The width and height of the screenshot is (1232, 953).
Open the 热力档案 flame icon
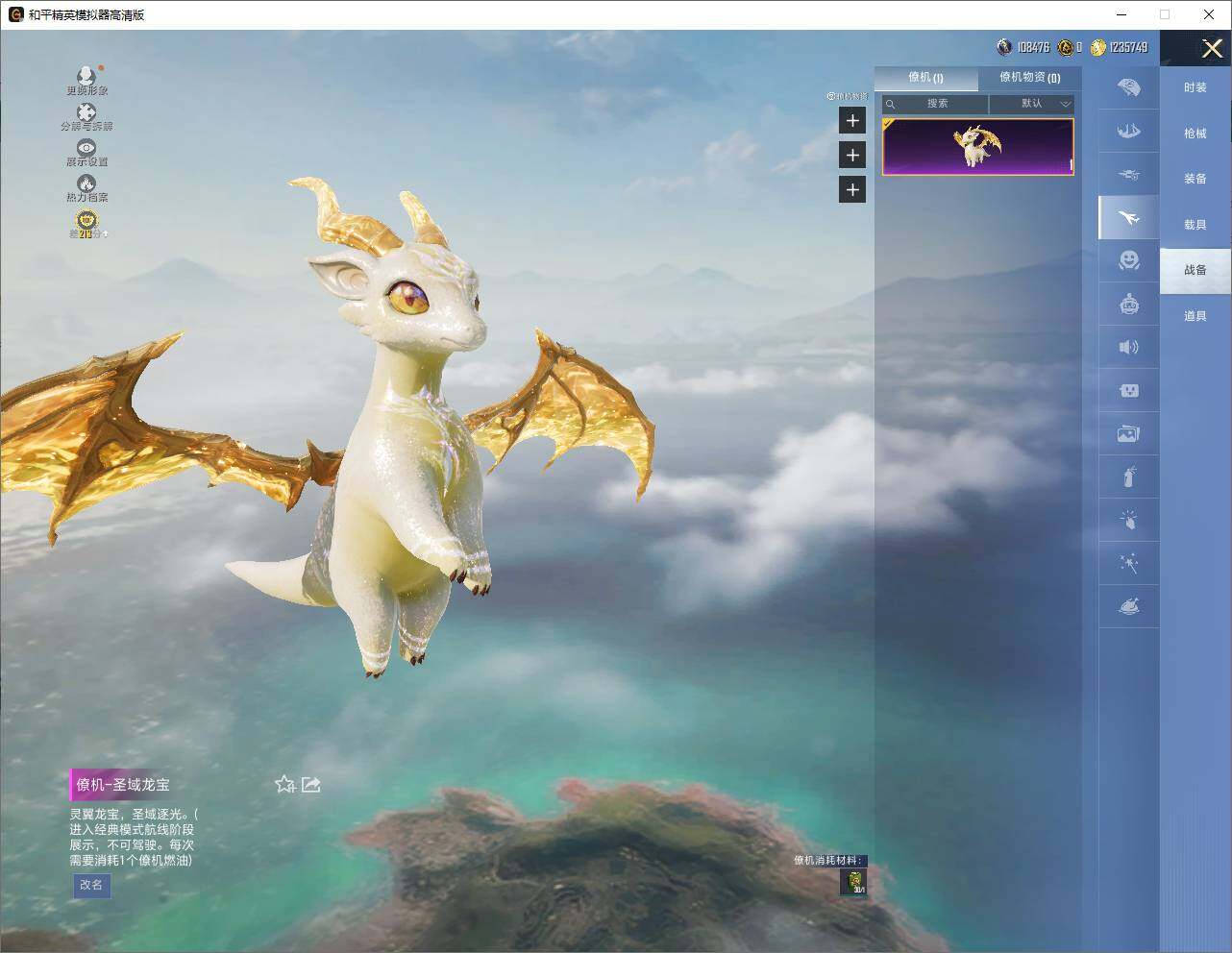point(86,183)
